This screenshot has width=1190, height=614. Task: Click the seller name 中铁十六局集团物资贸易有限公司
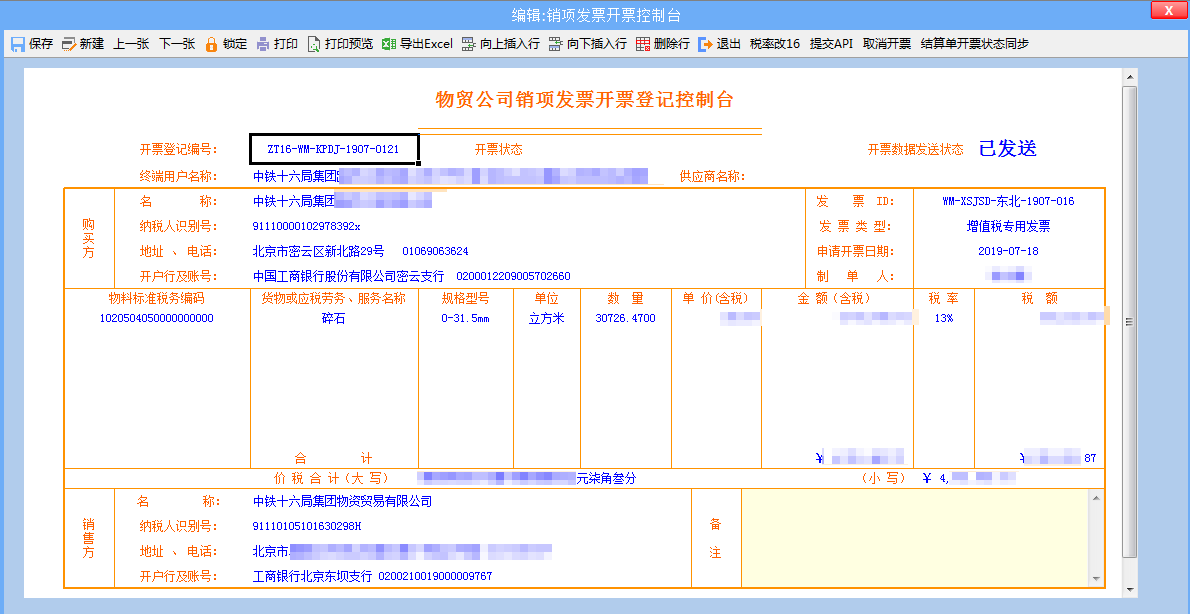pos(342,501)
